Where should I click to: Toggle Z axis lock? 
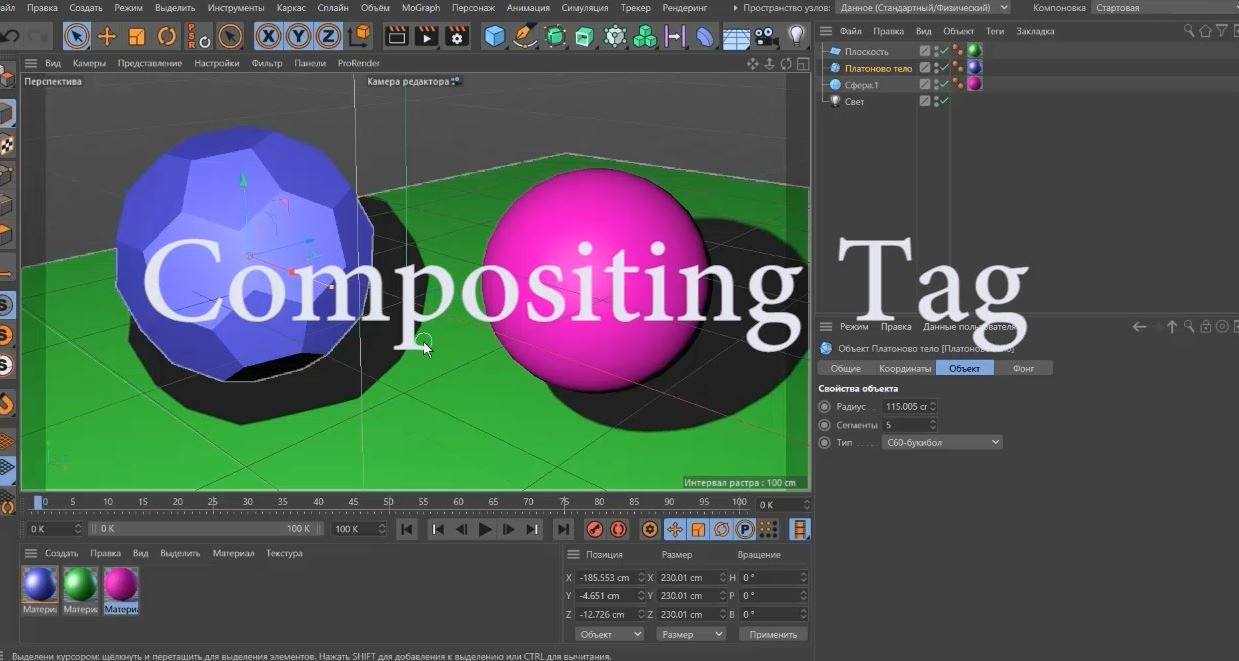tap(327, 37)
